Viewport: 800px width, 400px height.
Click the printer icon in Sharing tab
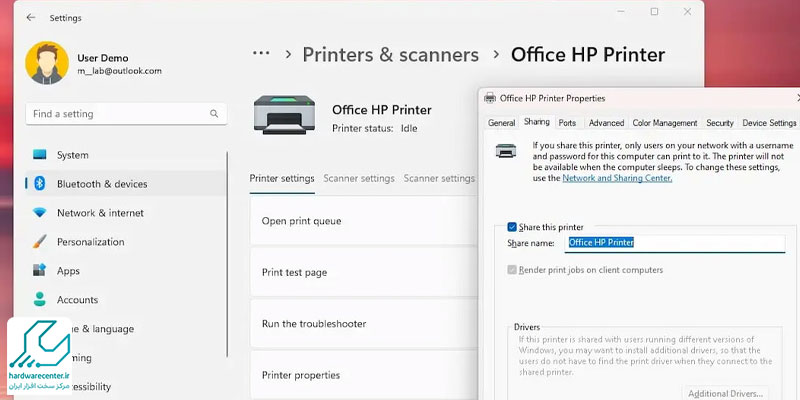pyautogui.click(x=506, y=151)
